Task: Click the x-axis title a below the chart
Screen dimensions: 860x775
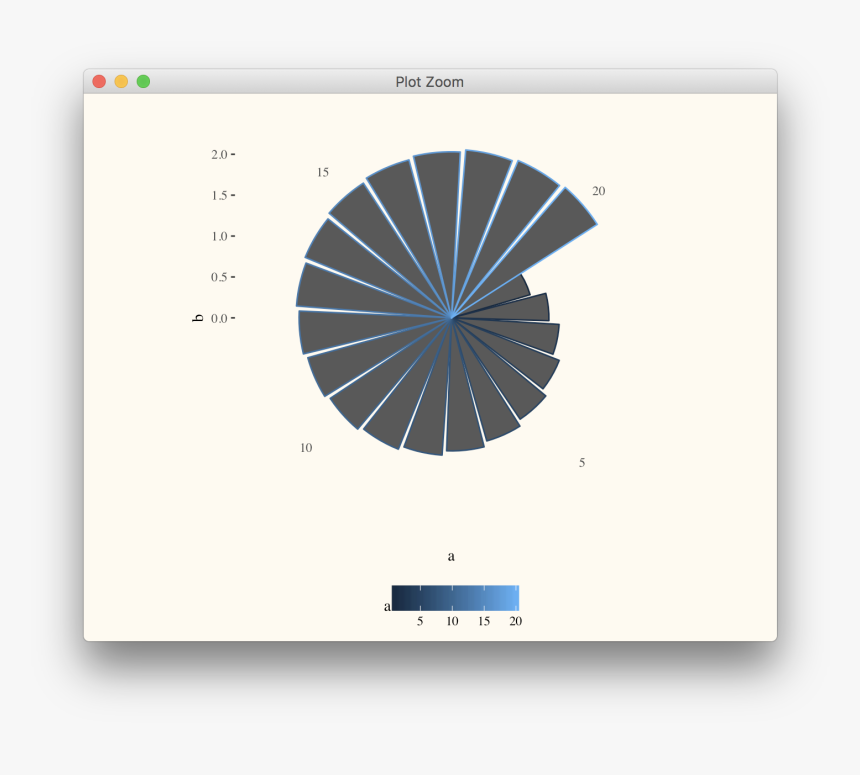Action: tap(451, 556)
